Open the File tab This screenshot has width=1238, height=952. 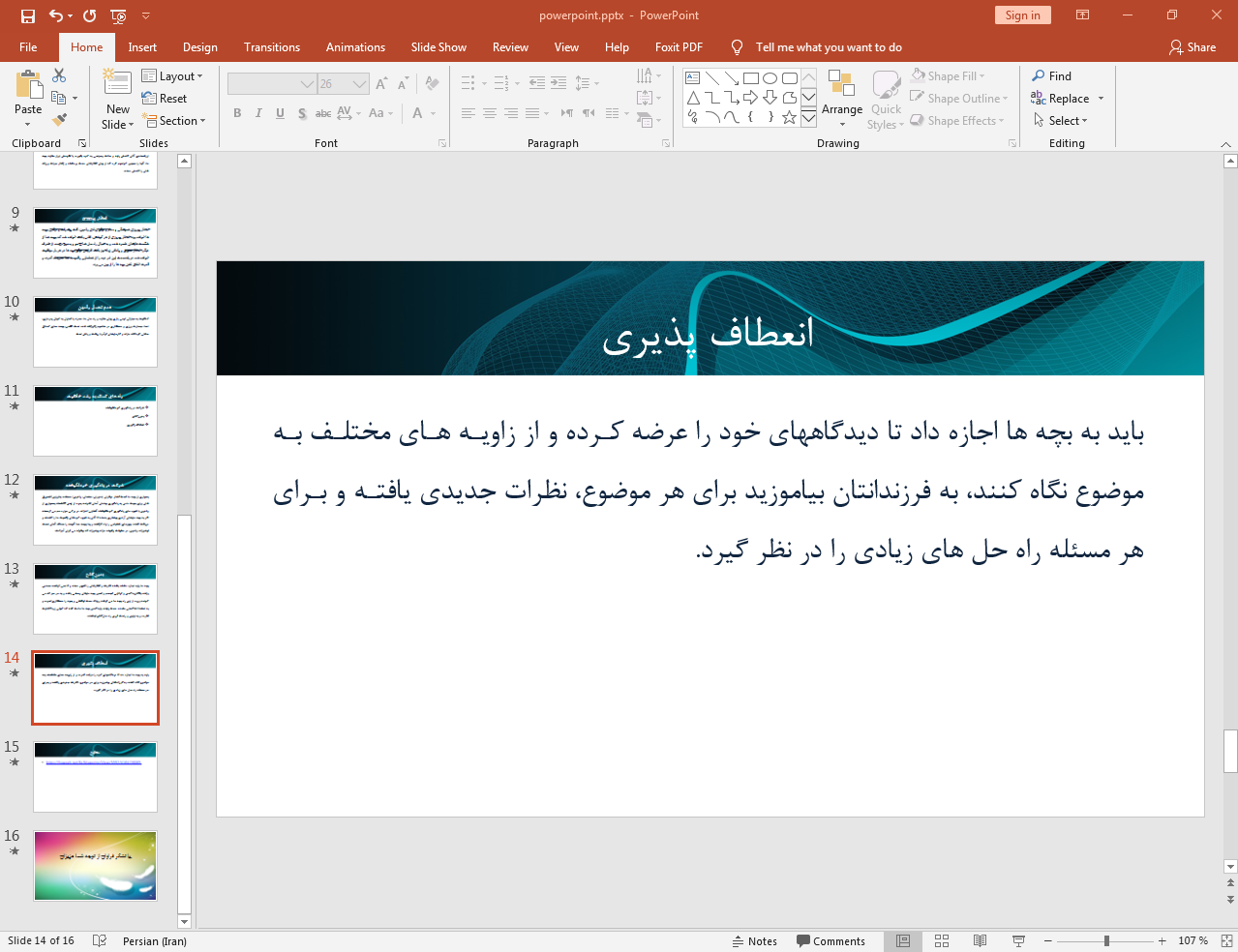pyautogui.click(x=28, y=47)
